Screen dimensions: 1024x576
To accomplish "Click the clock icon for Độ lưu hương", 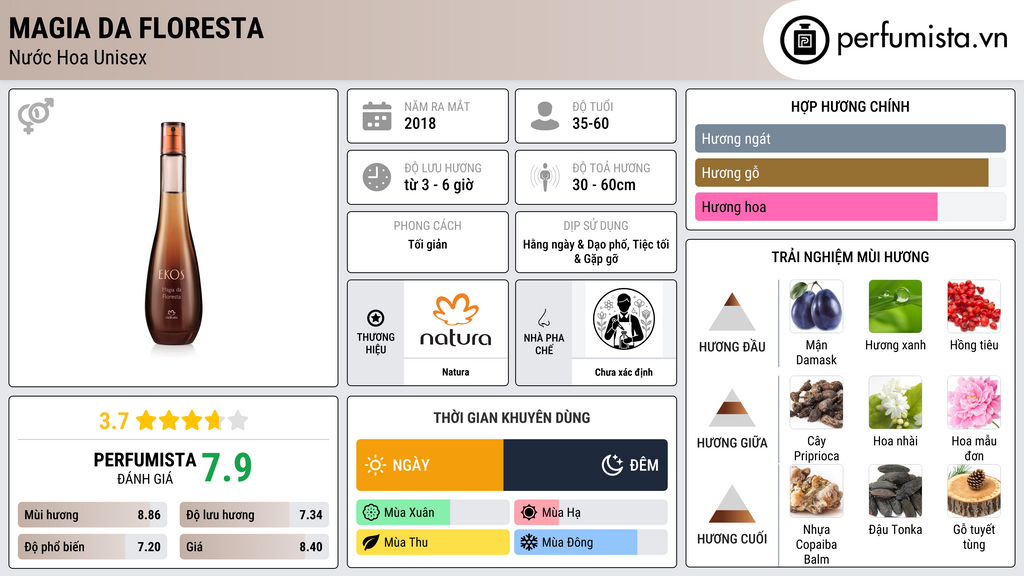I will click(377, 177).
